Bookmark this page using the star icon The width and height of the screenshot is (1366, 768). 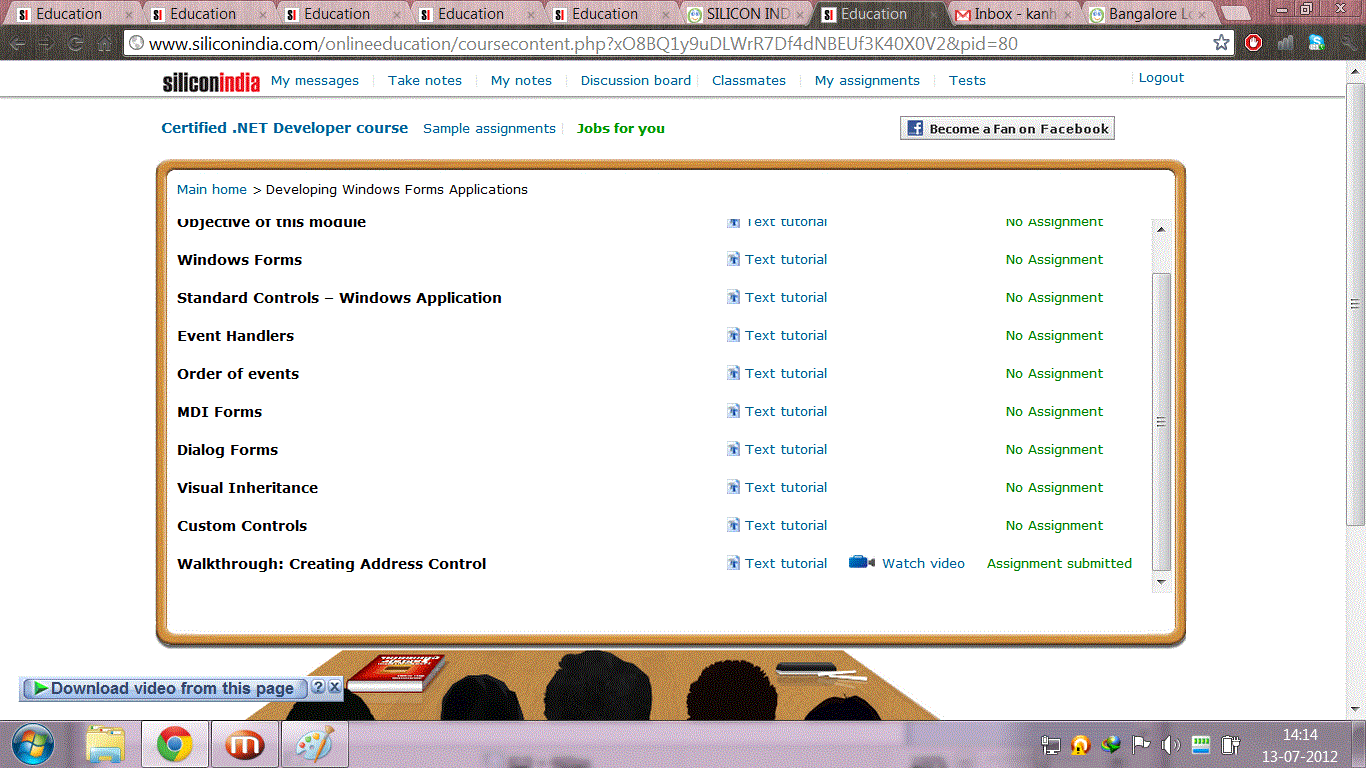click(x=1221, y=43)
